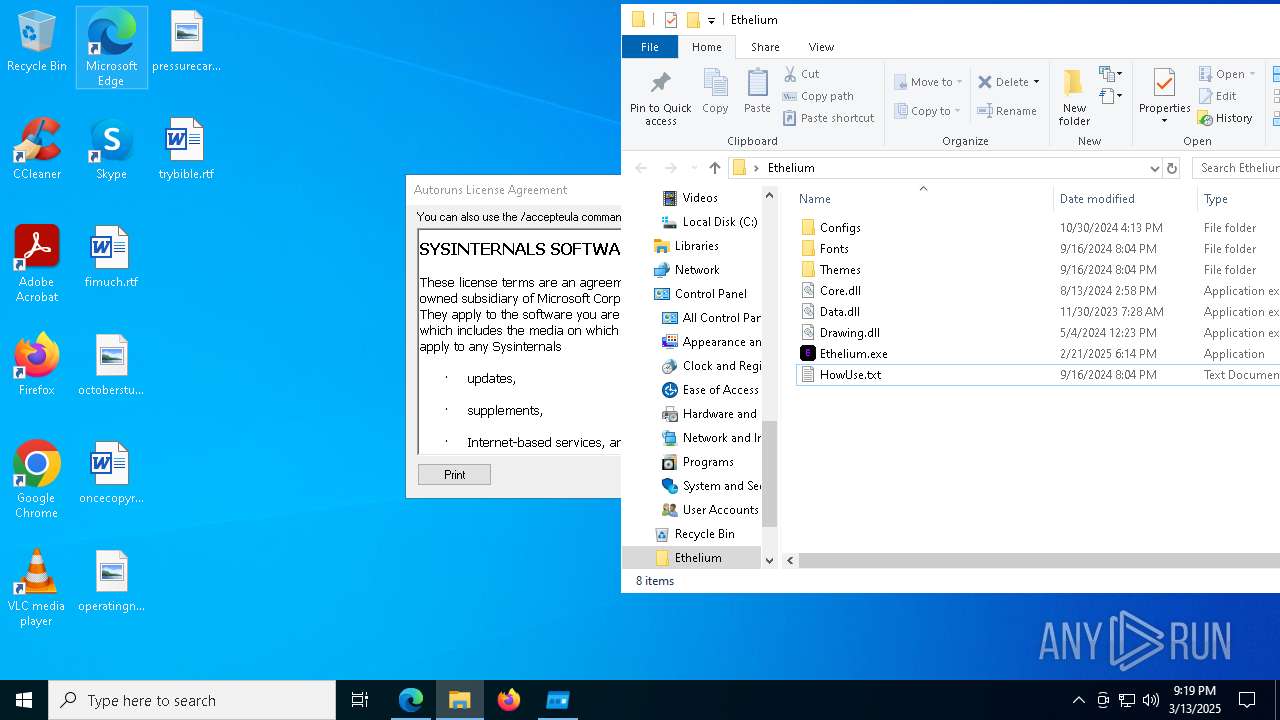
Task: Open Task View on taskbar
Action: (x=360, y=700)
